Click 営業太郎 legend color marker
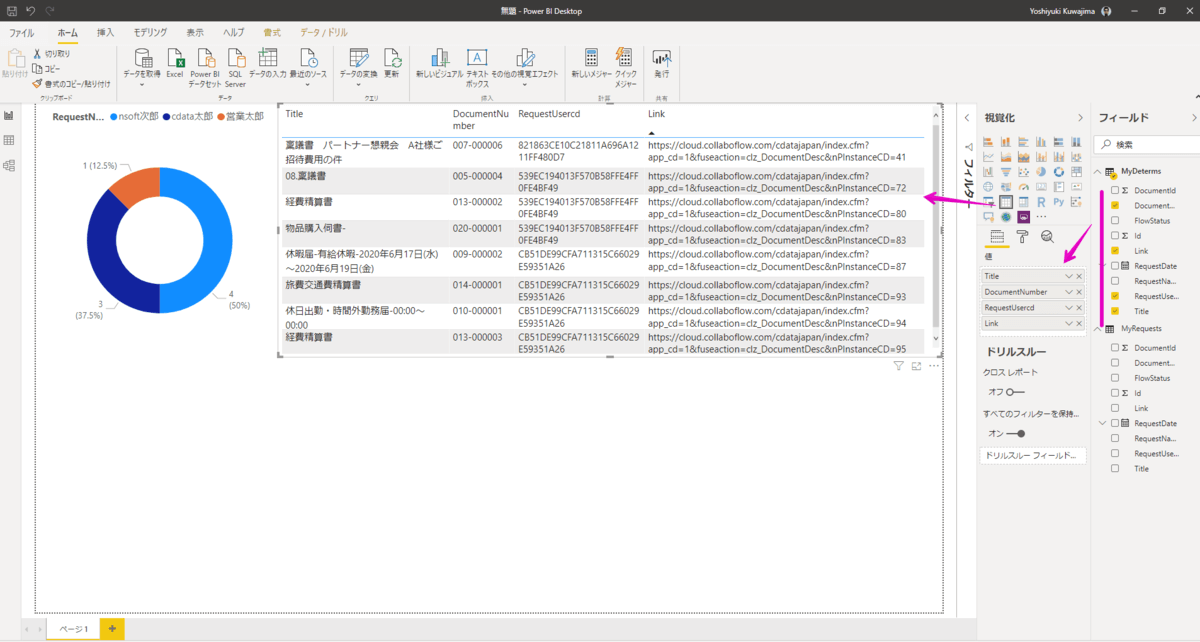The image size is (1200, 642). point(221,117)
